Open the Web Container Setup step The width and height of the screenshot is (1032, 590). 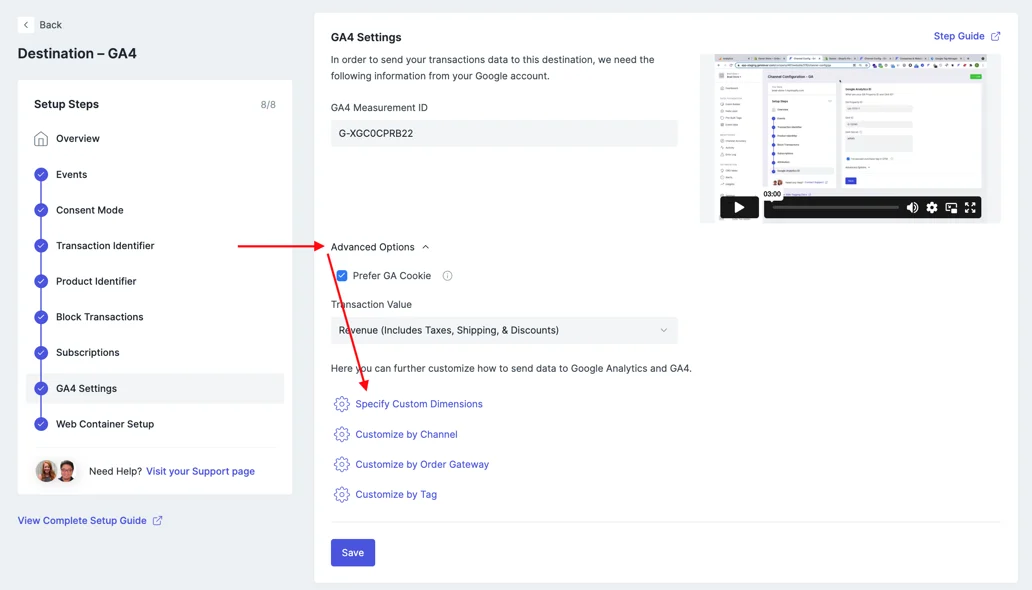click(105, 424)
